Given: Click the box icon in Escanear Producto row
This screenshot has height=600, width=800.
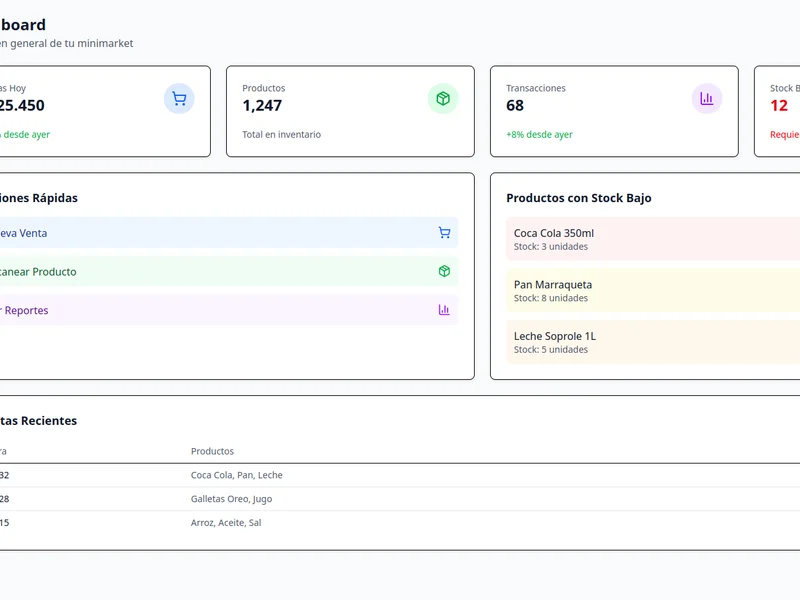Looking at the screenshot, I should click(444, 271).
